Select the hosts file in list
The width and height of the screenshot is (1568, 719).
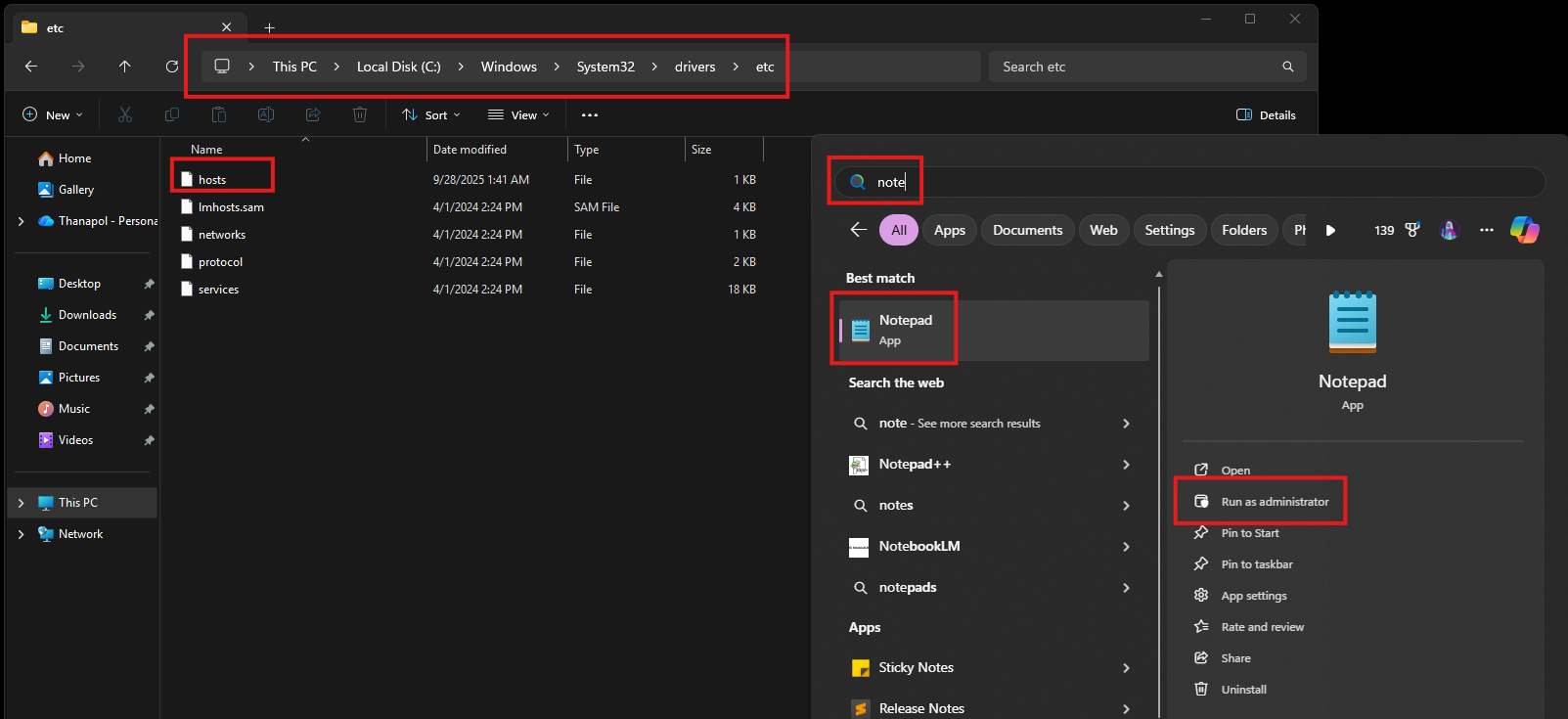click(212, 180)
